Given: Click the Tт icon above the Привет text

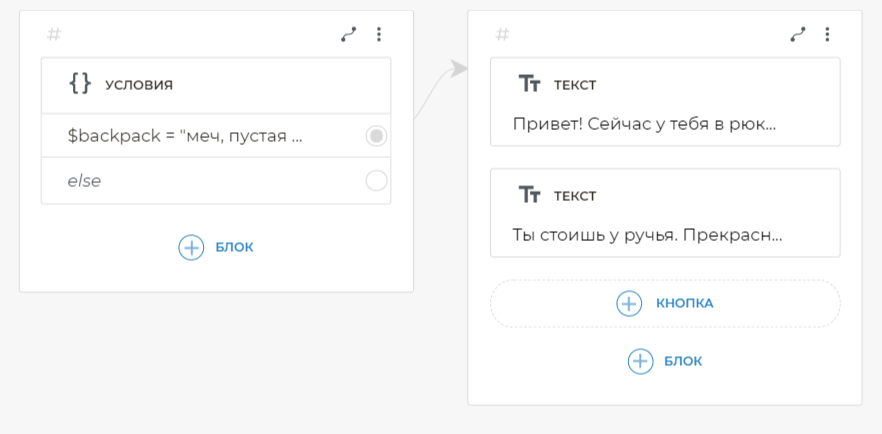Looking at the screenshot, I should tap(529, 84).
